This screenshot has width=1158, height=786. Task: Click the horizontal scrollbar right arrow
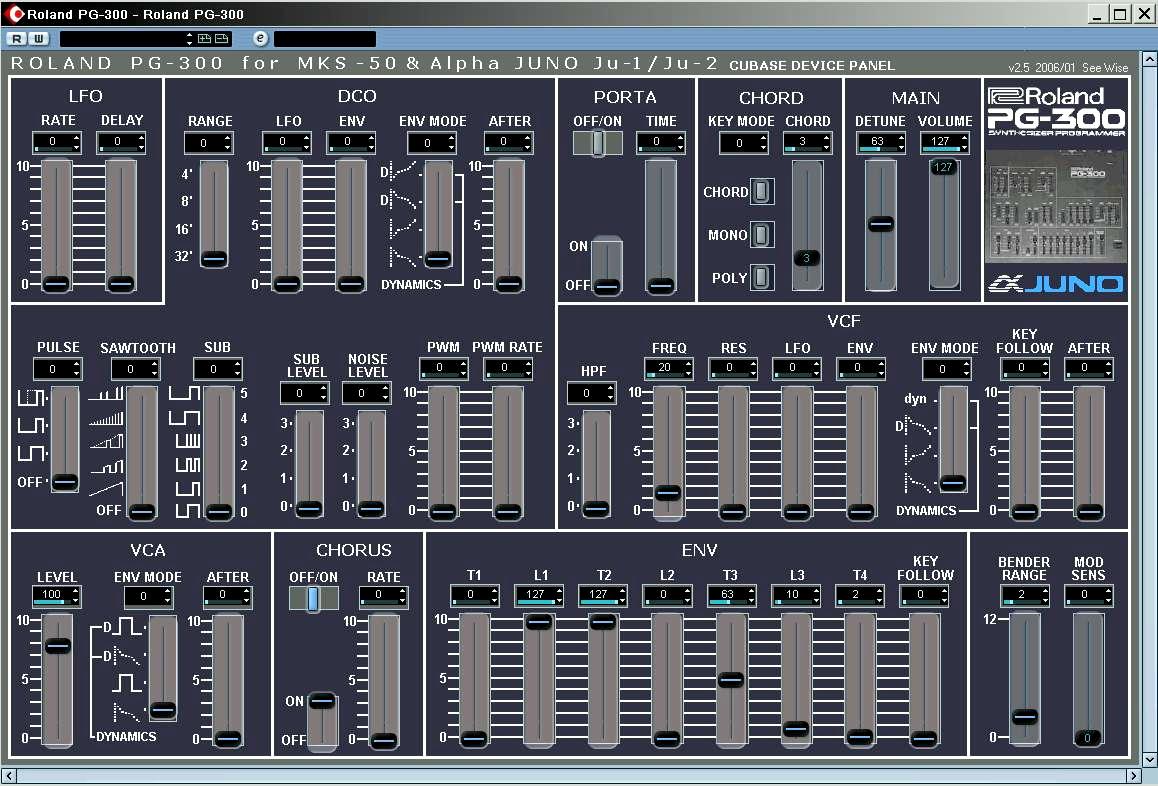coord(1134,776)
